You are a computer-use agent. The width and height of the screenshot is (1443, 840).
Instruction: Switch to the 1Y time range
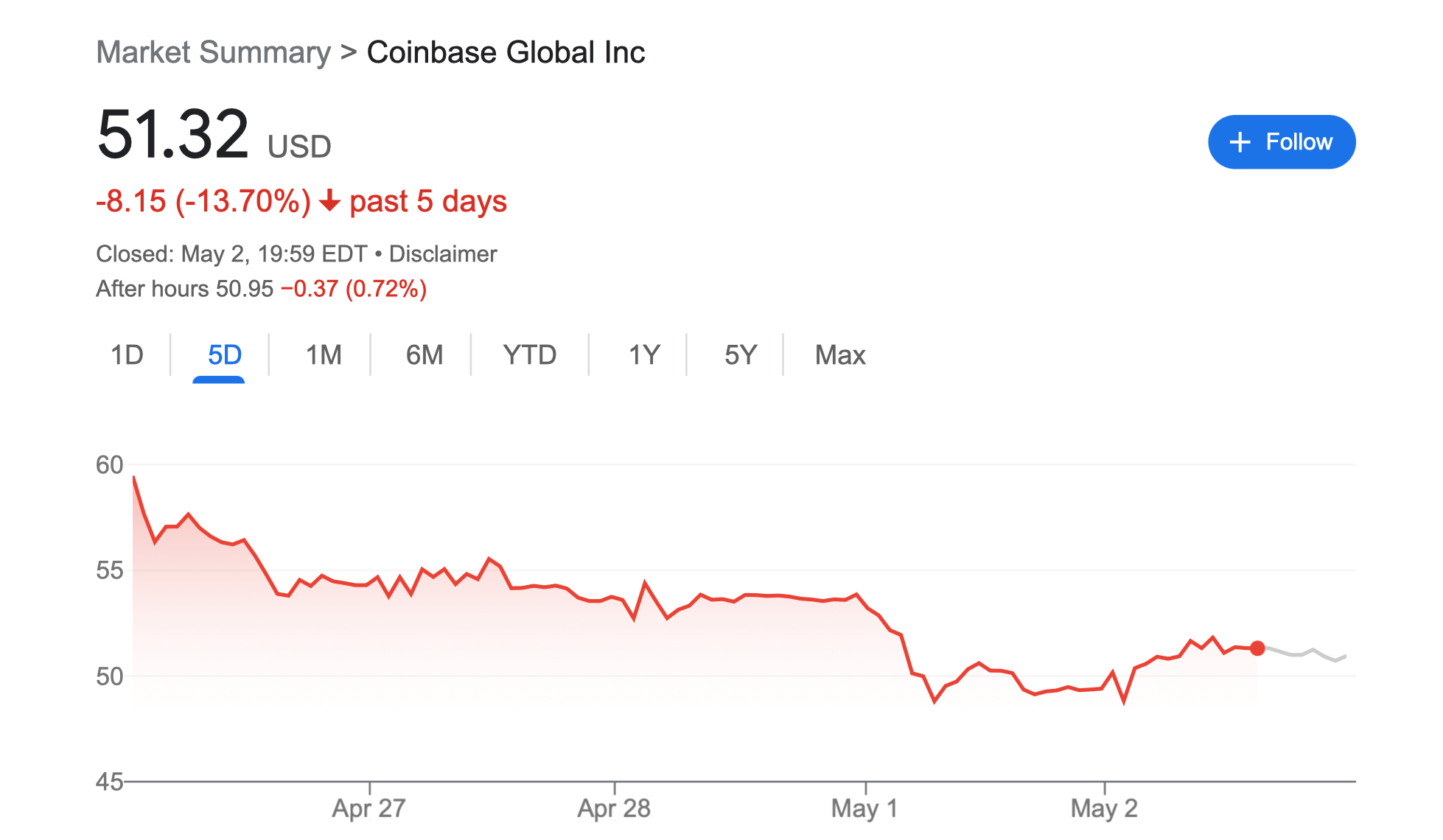(x=644, y=355)
